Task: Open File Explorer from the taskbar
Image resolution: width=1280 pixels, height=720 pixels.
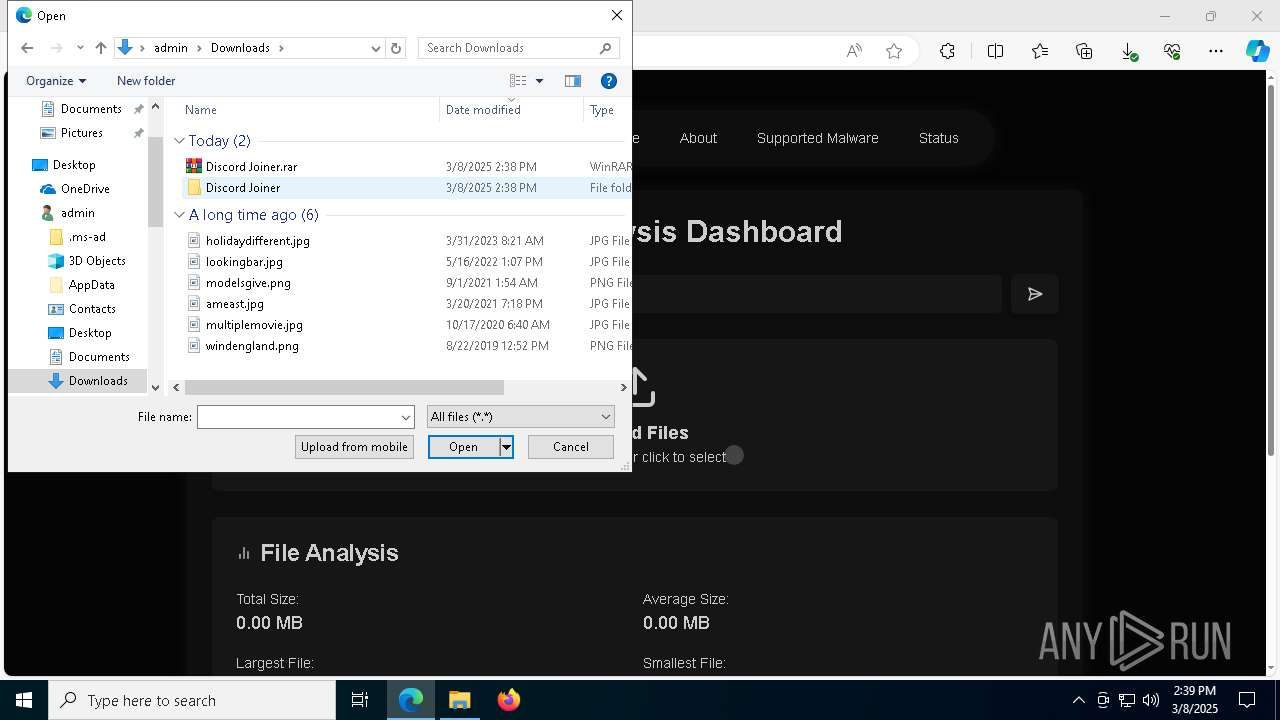Action: [x=459, y=700]
